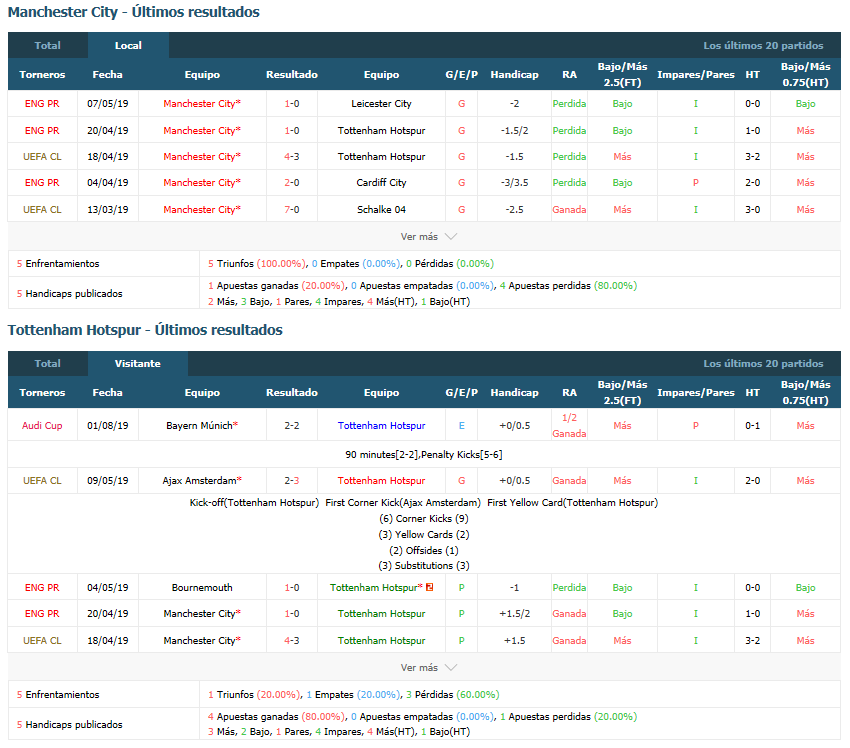The image size is (850, 748).
Task: Click '(6) Corner Kicks (9)' stat line
Action: coord(424,519)
